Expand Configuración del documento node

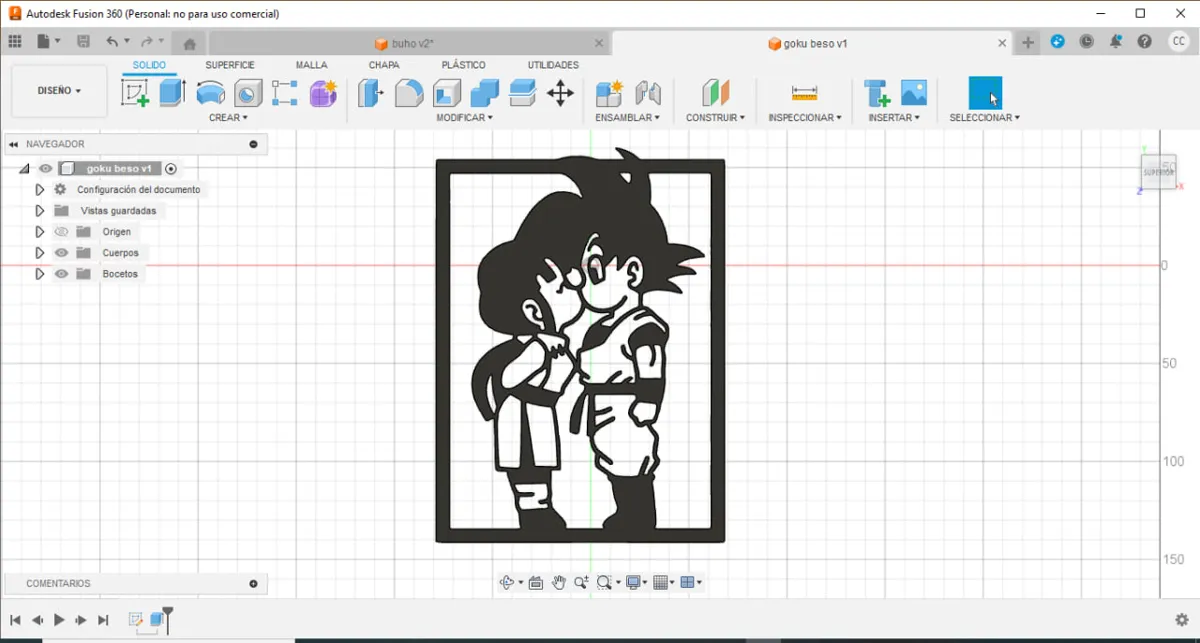click(x=39, y=190)
